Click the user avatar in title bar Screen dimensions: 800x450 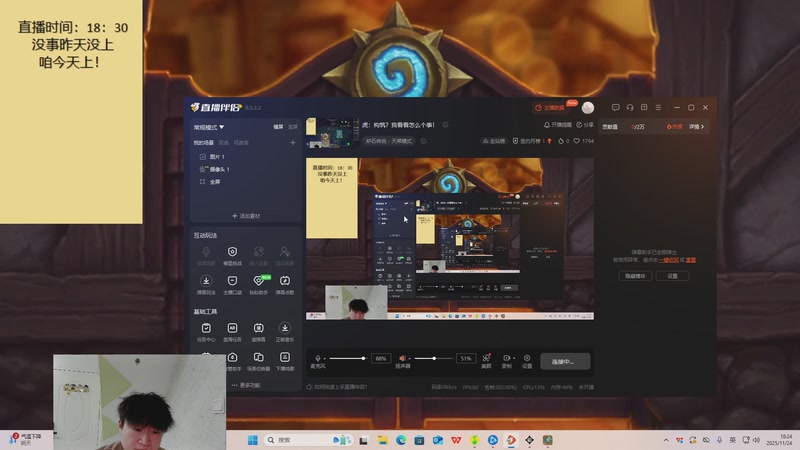pyautogui.click(x=588, y=108)
